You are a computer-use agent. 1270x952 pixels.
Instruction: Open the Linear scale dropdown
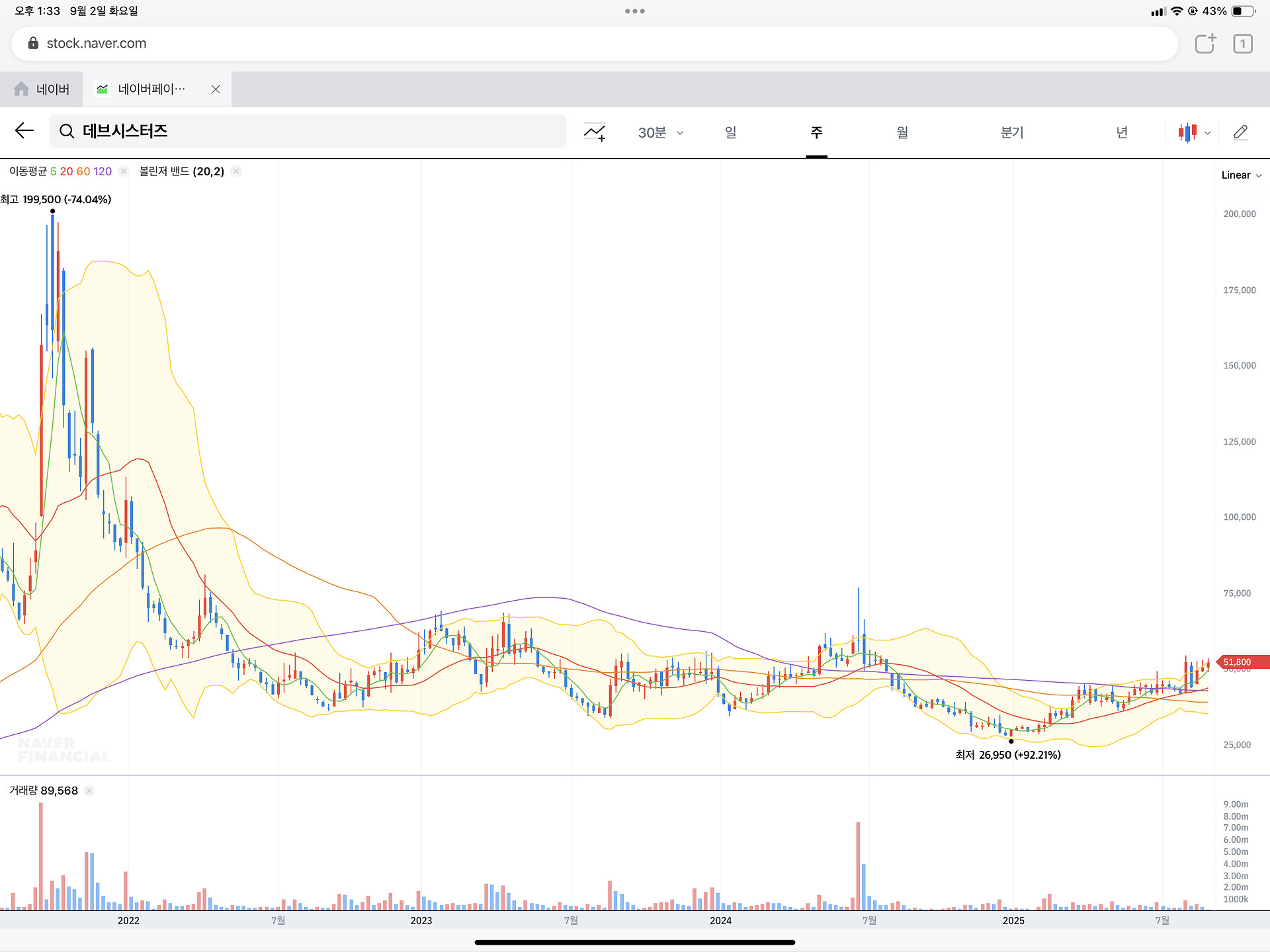[1241, 175]
